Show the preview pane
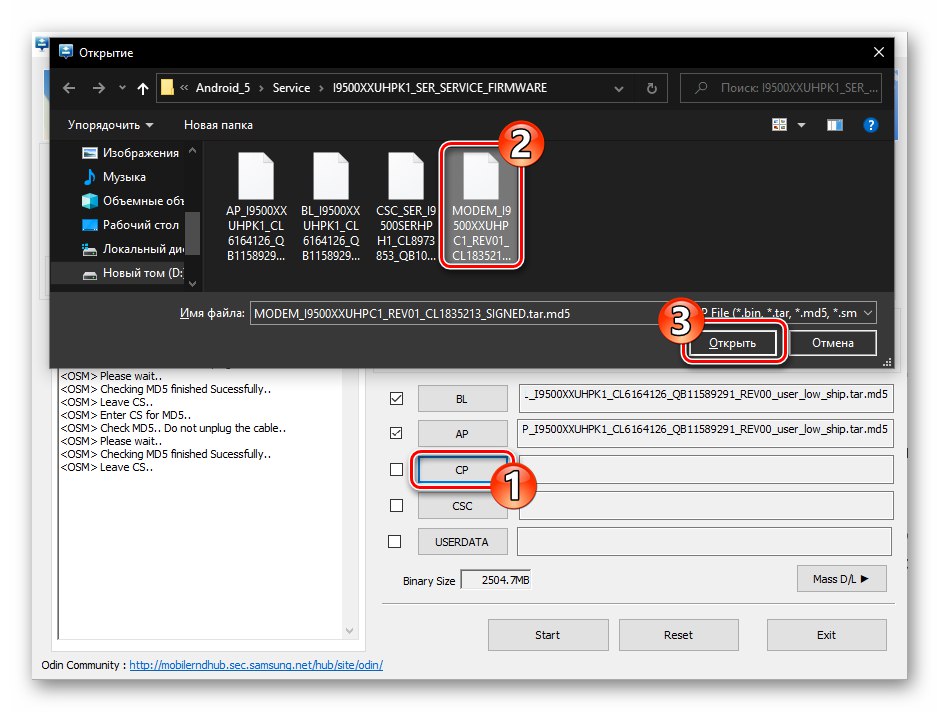The height and width of the screenshot is (712, 940). coord(837,124)
